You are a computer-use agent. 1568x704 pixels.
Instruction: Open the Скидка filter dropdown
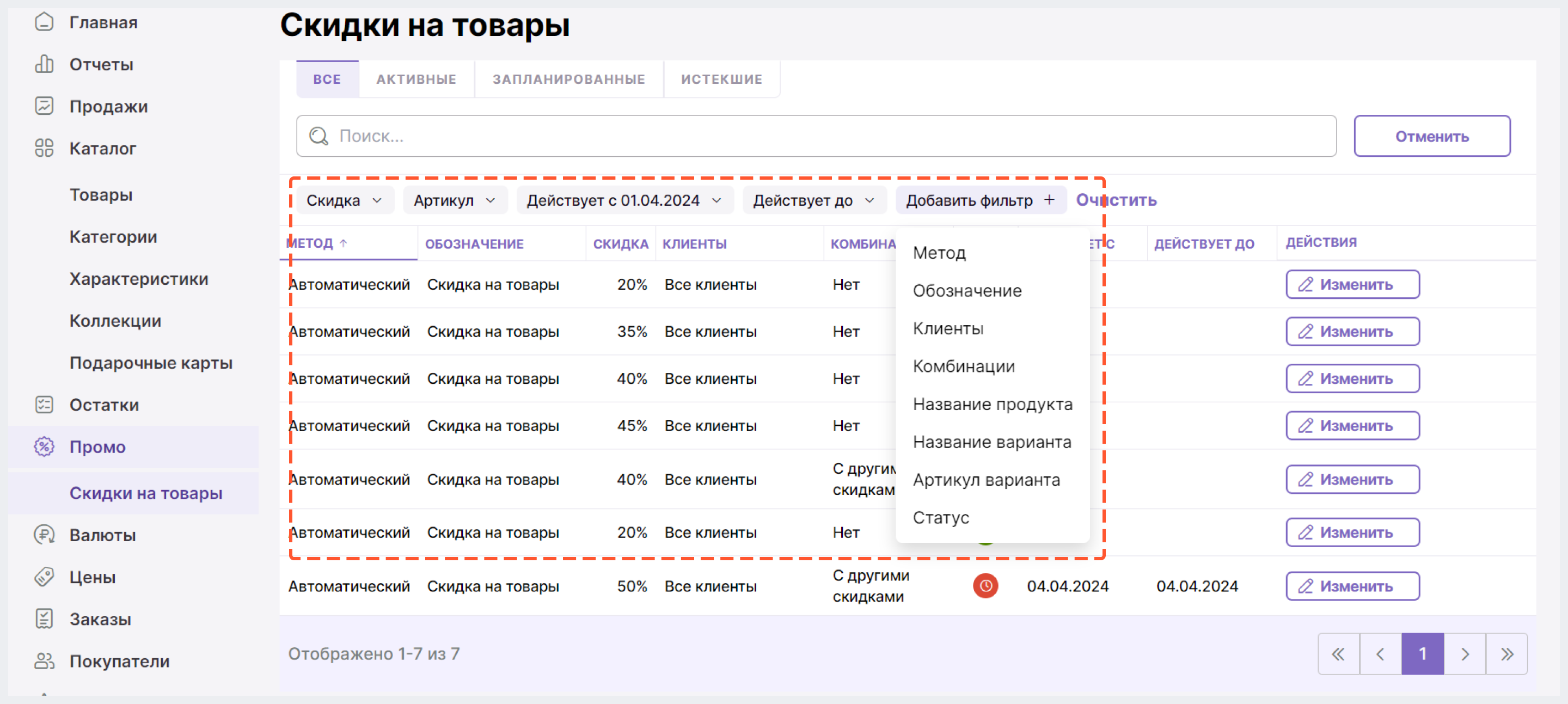[x=345, y=200]
